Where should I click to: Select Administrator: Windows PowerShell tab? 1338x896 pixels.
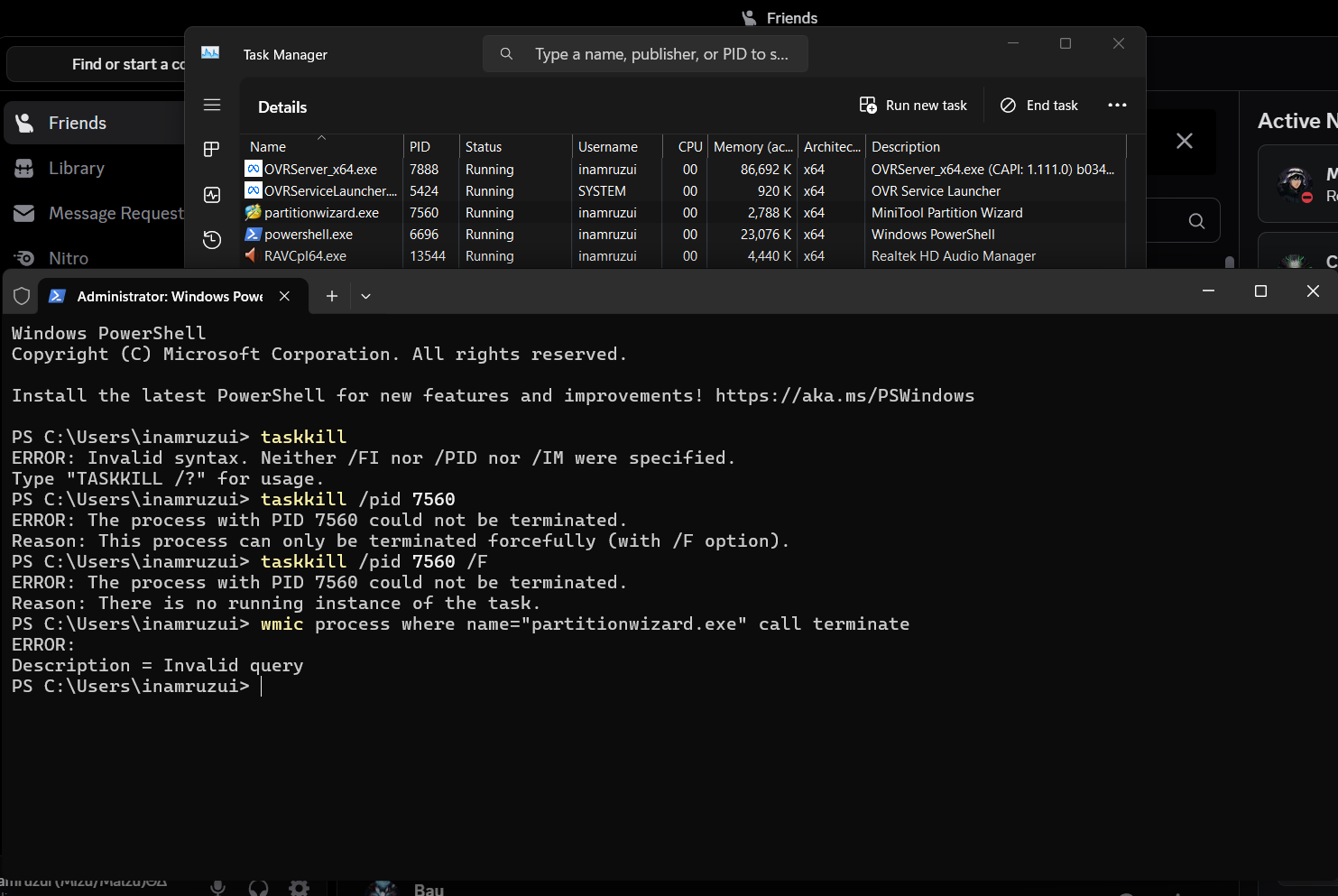pos(172,296)
